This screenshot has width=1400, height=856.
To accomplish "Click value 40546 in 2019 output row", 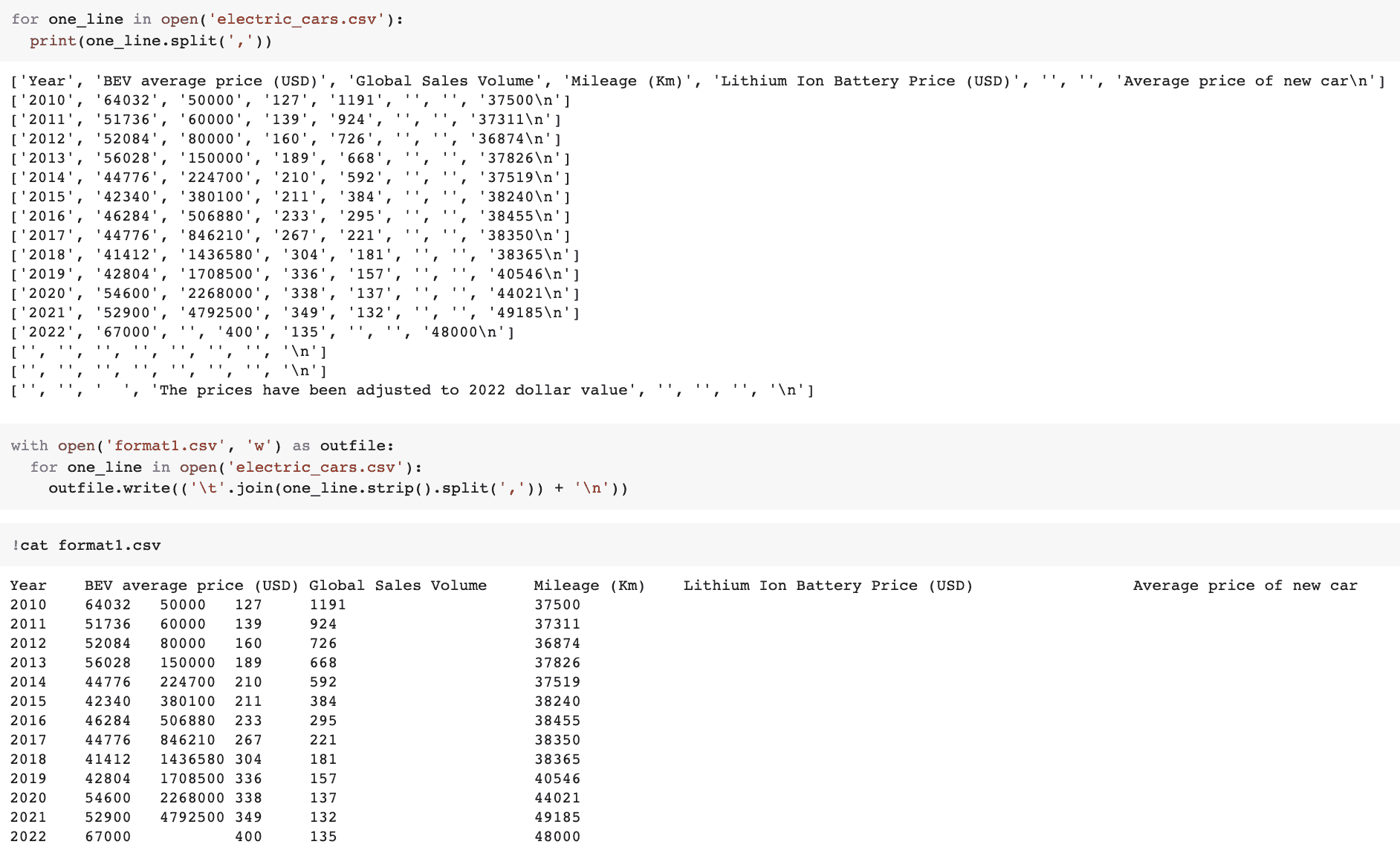I will click(557, 779).
